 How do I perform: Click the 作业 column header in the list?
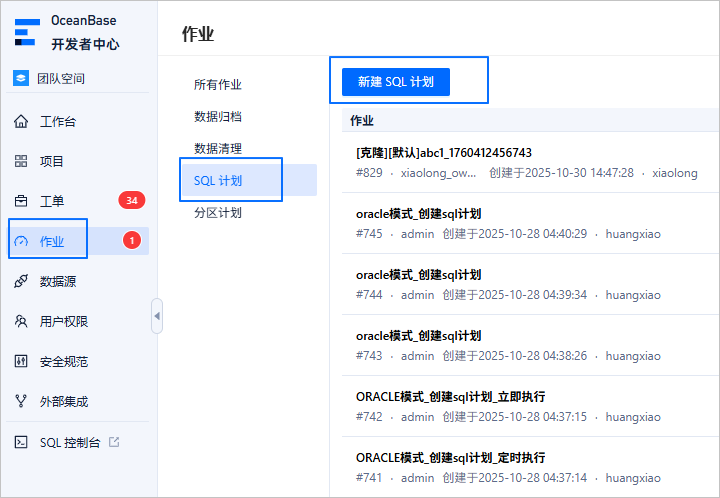[362, 121]
